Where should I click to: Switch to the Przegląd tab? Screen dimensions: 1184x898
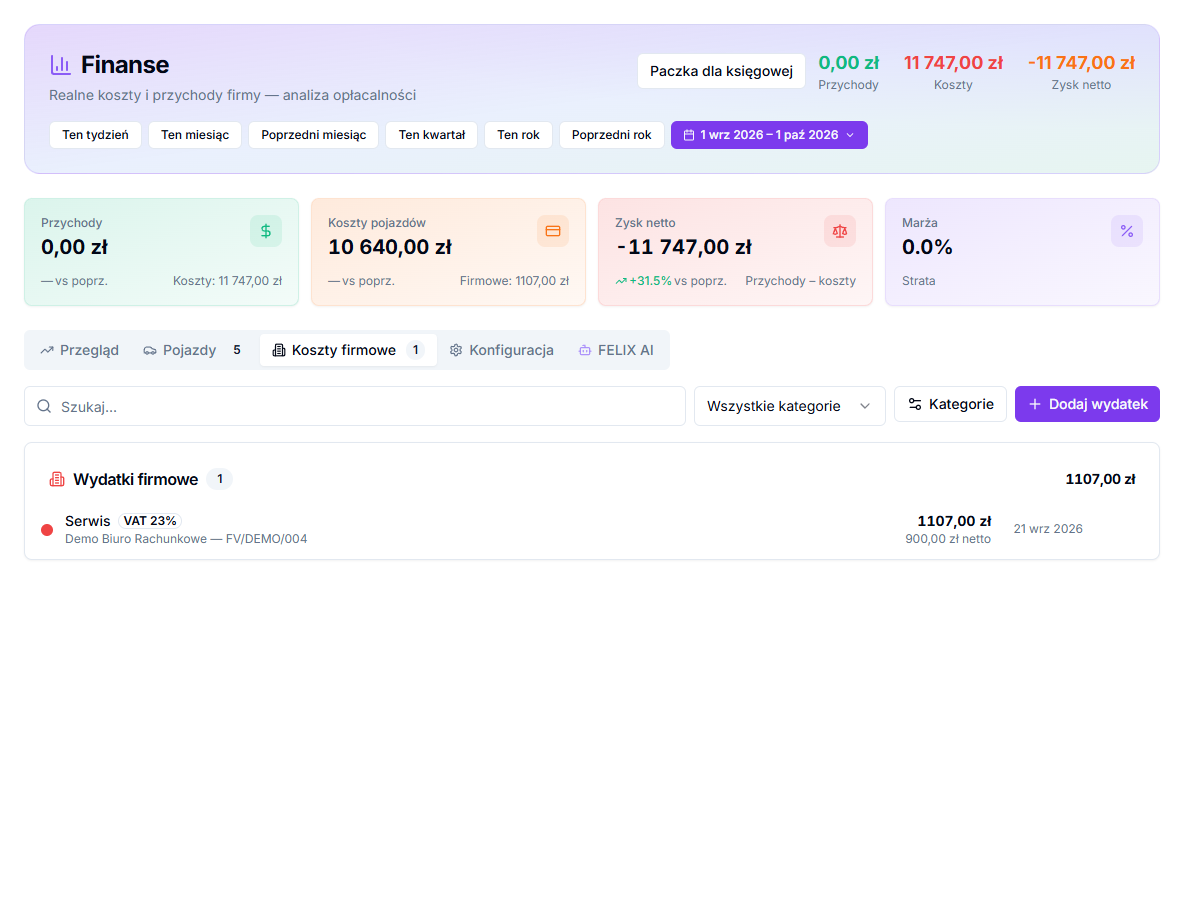coord(79,350)
